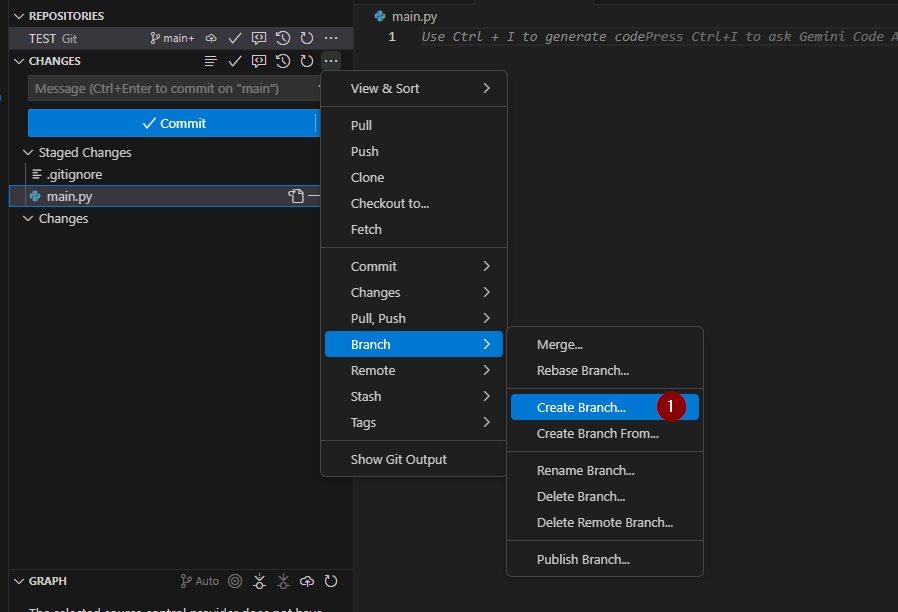Click the refresh icon in CHANGES header

[307, 61]
